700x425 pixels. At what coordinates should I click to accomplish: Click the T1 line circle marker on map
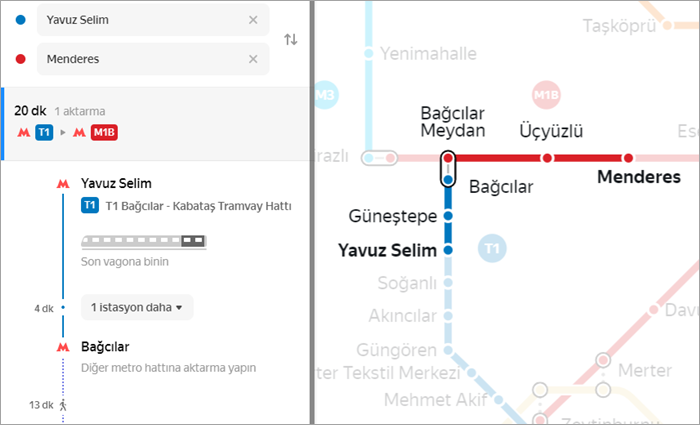(x=492, y=248)
